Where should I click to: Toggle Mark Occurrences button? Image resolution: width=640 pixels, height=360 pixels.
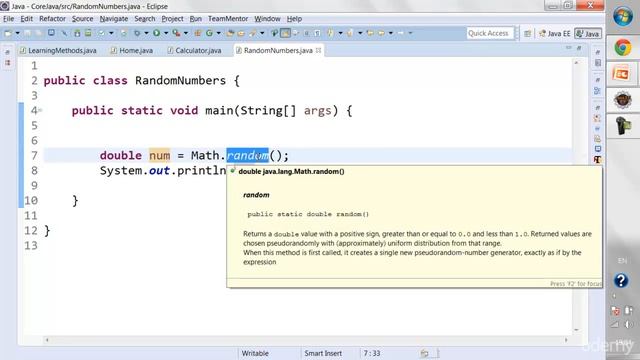pyautogui.click(x=285, y=33)
